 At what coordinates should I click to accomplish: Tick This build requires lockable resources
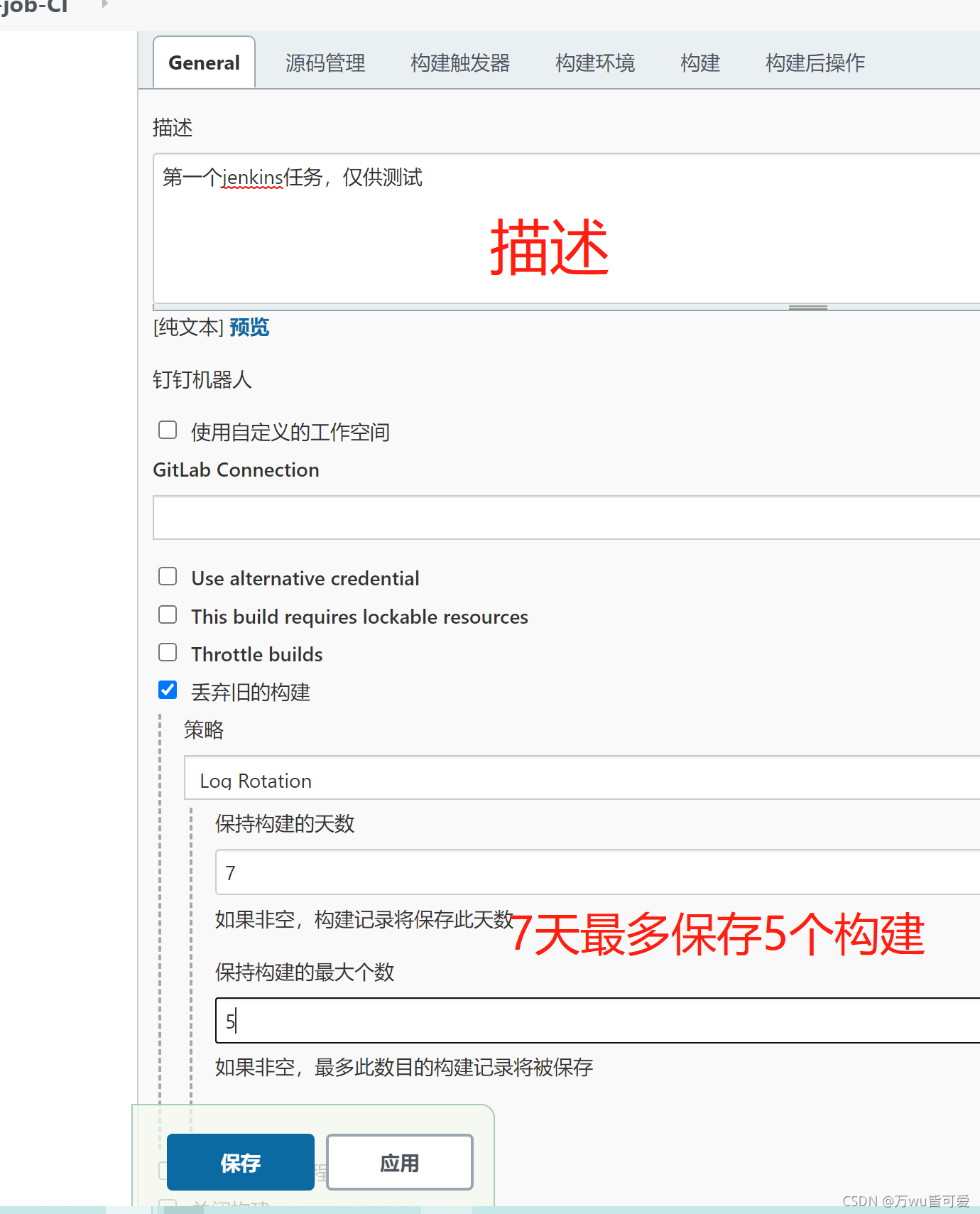click(168, 614)
